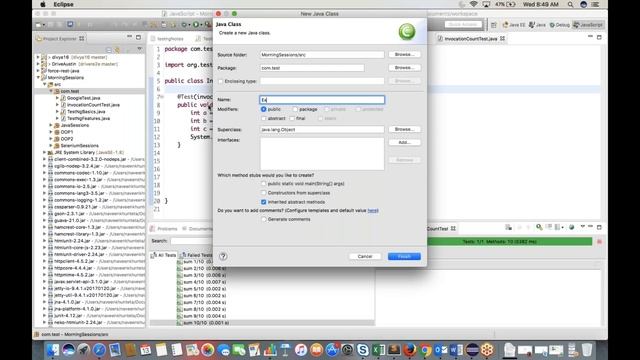Open the Problems tab
This screenshot has width=640, height=360.
(164, 229)
